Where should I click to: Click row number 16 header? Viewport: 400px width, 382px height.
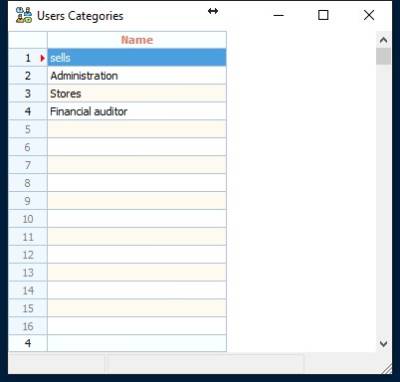(28, 326)
